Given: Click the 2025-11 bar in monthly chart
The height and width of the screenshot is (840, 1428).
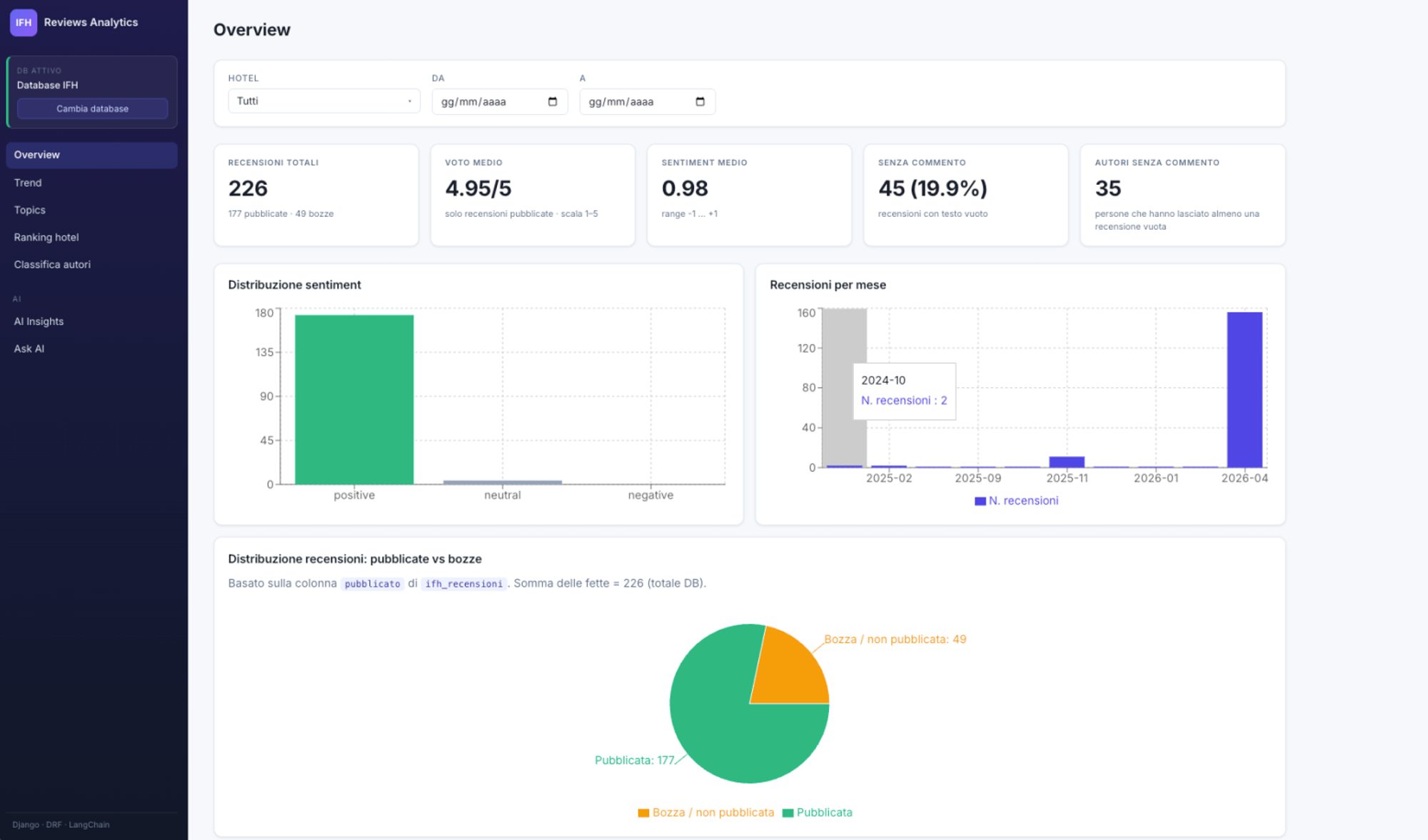Looking at the screenshot, I should point(1067,462).
